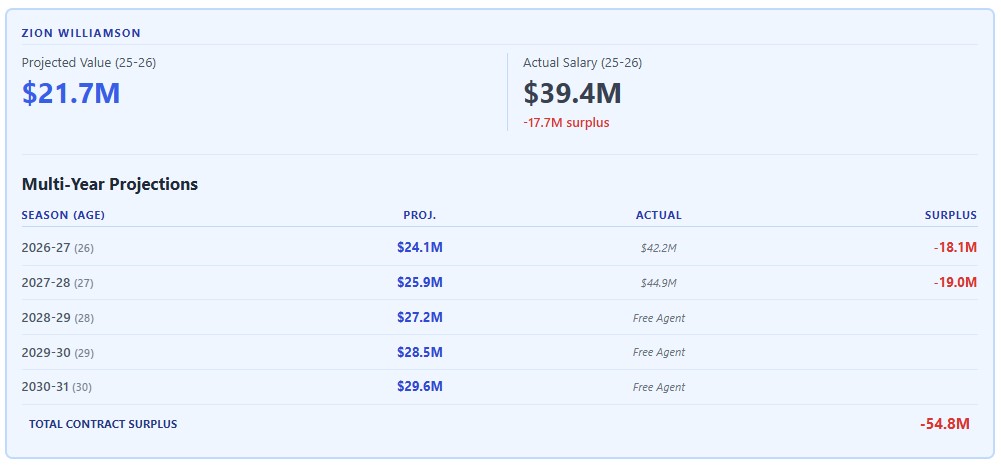Image resolution: width=1001 pixels, height=466 pixels.
Task: Click the $27.2M projection for 2028-29
Action: click(x=419, y=317)
